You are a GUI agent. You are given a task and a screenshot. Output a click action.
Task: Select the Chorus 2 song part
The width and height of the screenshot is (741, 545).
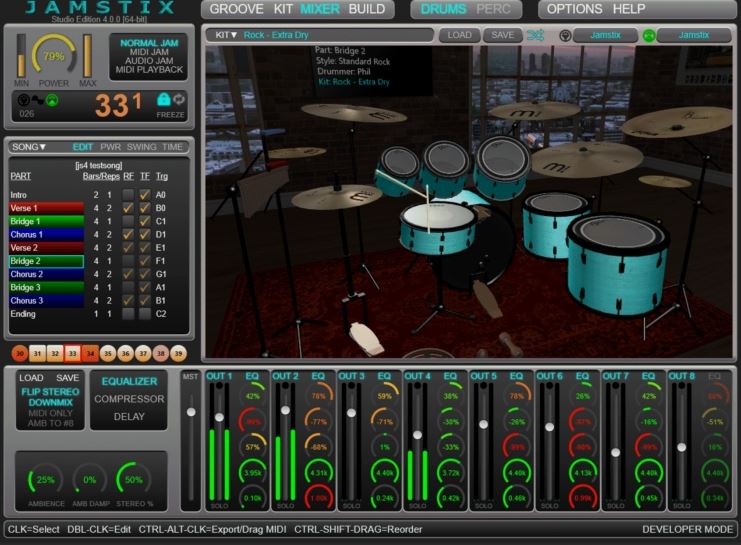click(x=46, y=274)
